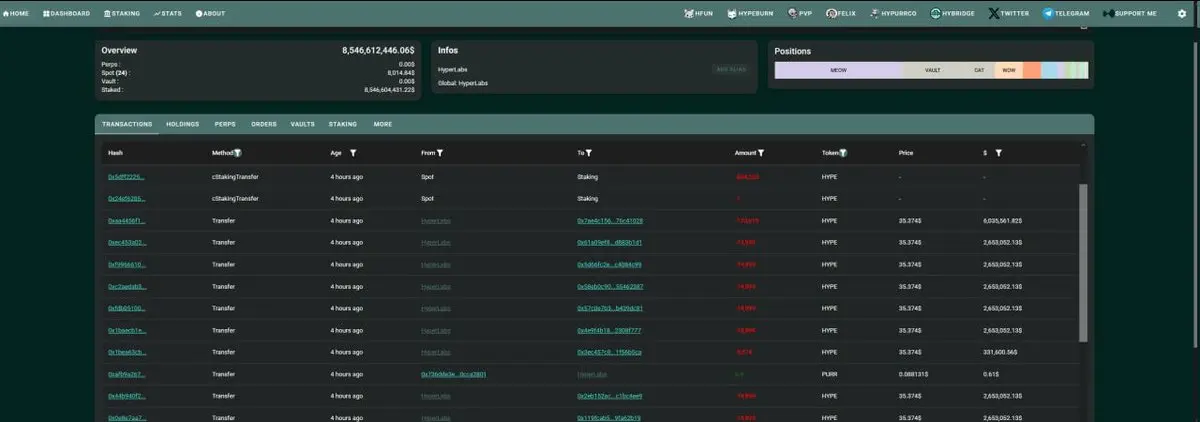The width and height of the screenshot is (1200, 422).
Task: Open transaction hash 0xf9966610
Action: [x=127, y=265]
